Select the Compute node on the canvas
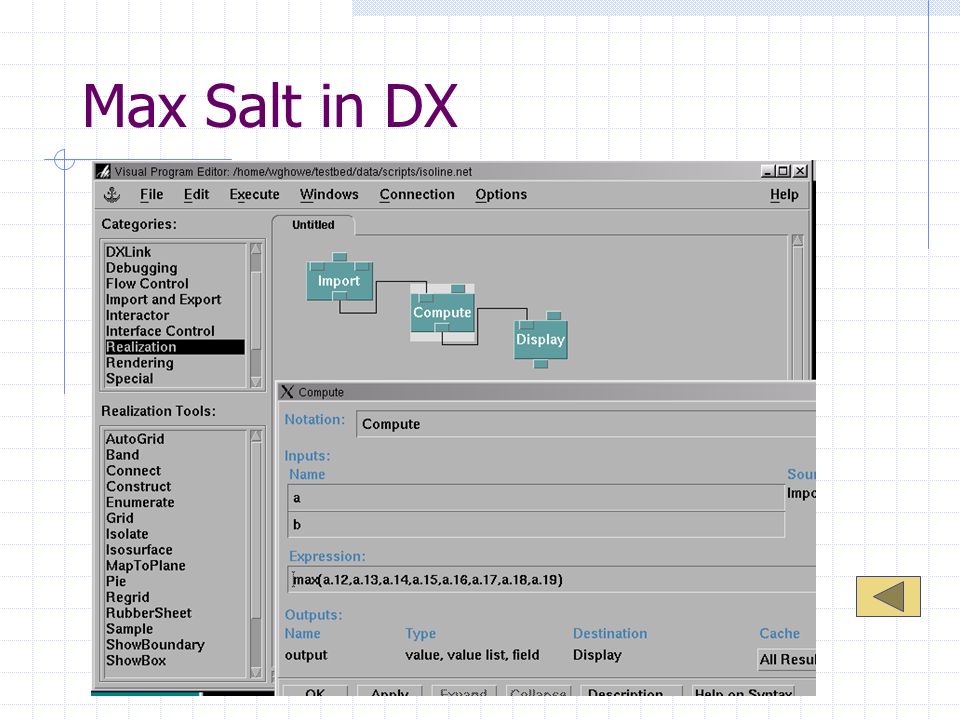The height and width of the screenshot is (720, 960). [x=443, y=312]
